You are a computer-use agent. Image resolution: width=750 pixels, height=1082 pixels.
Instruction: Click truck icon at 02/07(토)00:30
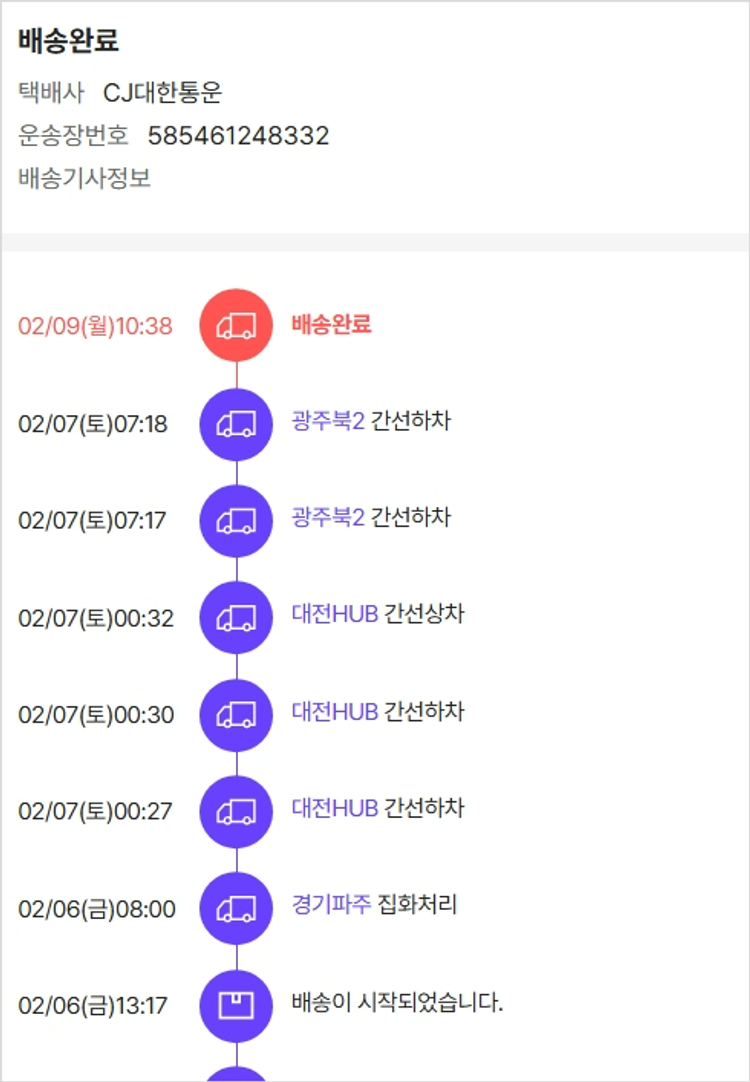[x=236, y=714]
